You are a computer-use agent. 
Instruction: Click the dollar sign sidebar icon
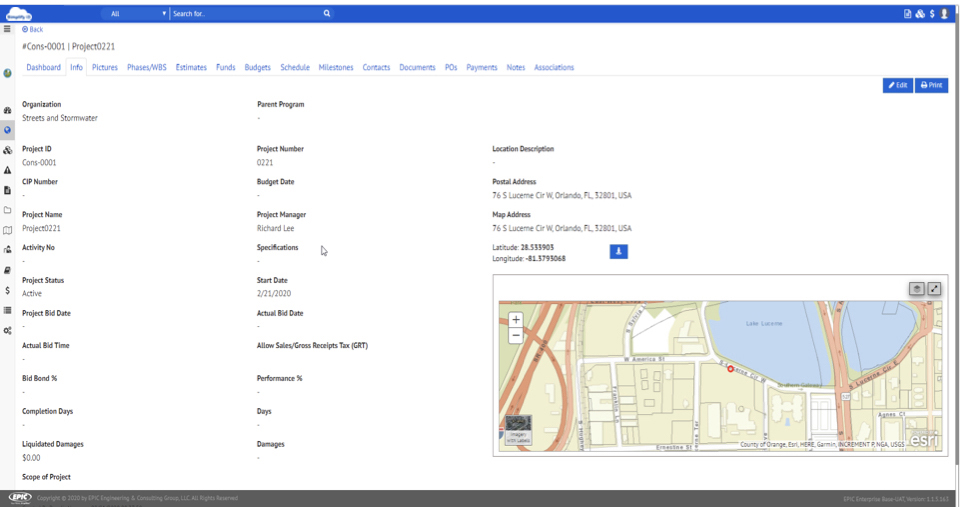7,290
